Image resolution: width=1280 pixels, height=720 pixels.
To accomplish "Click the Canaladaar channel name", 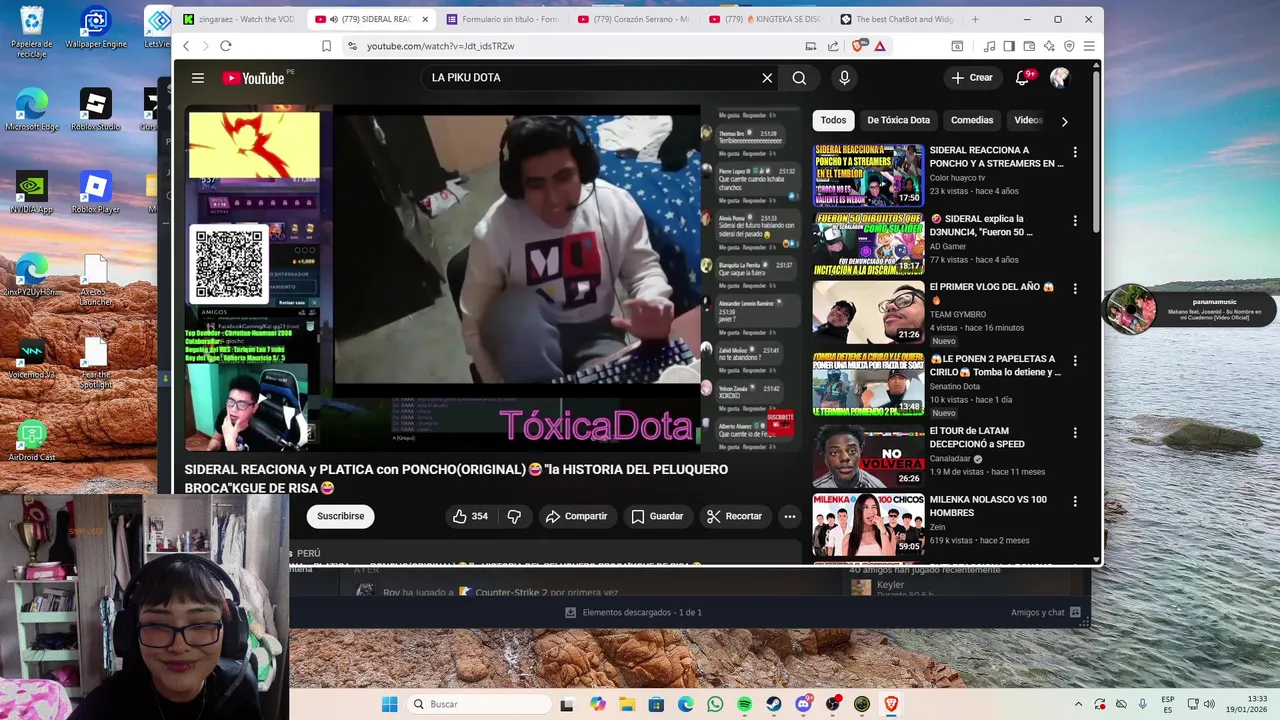I will [950, 459].
